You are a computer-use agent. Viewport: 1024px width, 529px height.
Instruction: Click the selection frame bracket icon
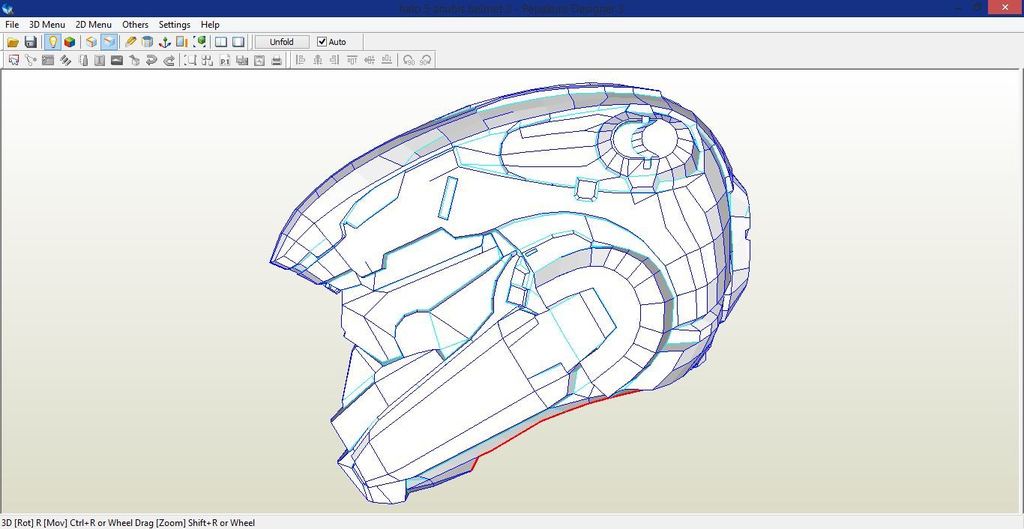[190, 61]
